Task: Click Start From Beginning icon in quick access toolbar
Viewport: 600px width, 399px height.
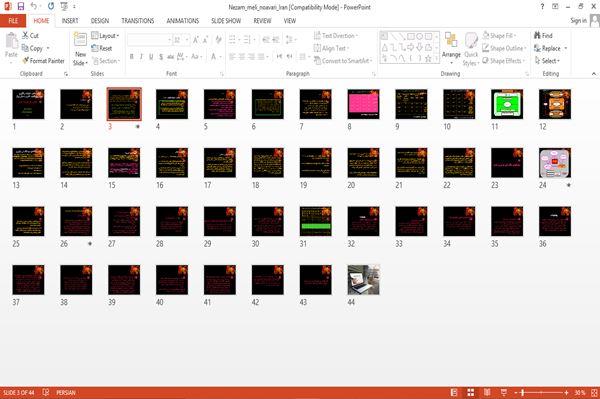Action: click(x=64, y=6)
